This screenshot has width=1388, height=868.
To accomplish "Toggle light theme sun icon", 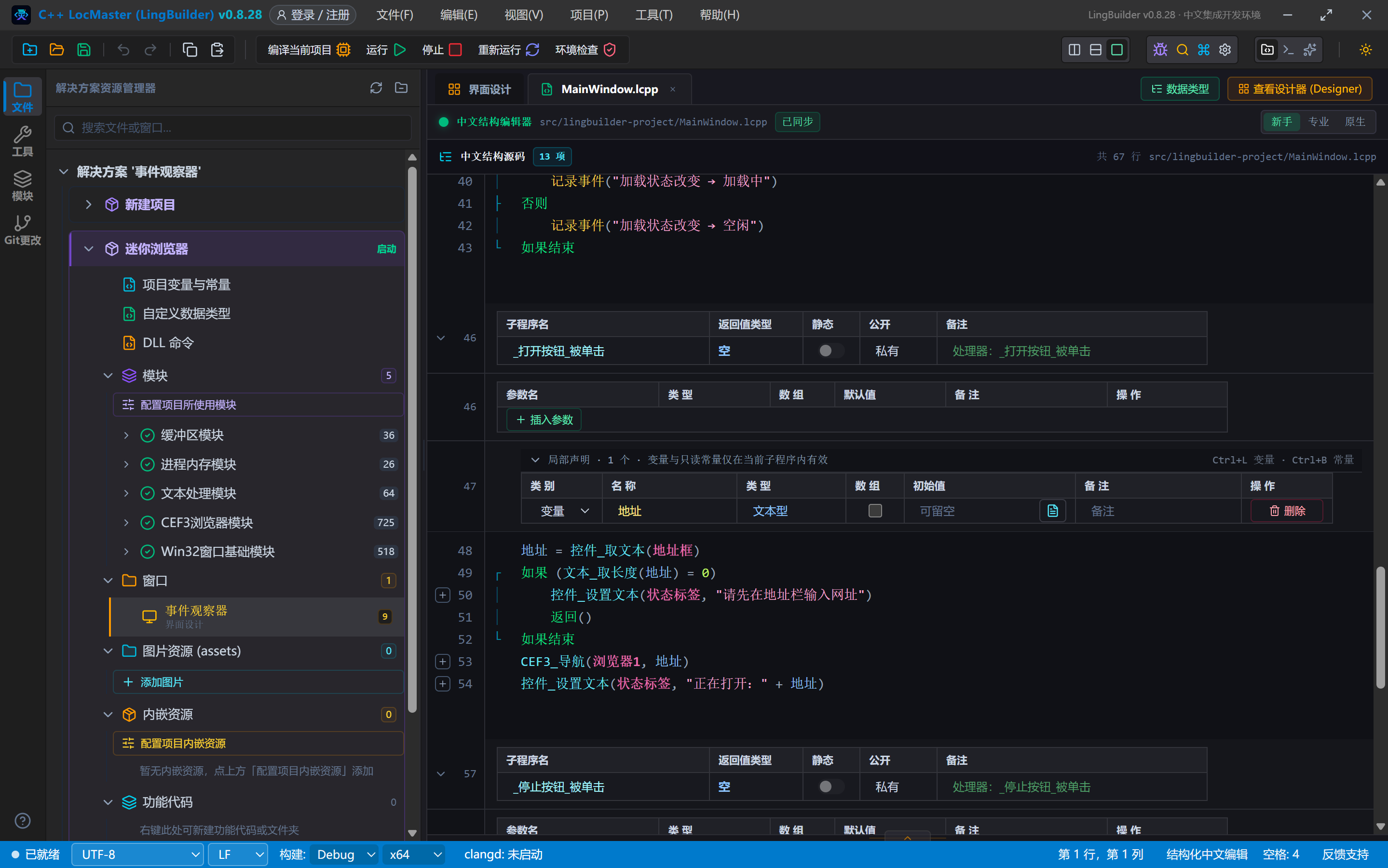I will (1366, 50).
